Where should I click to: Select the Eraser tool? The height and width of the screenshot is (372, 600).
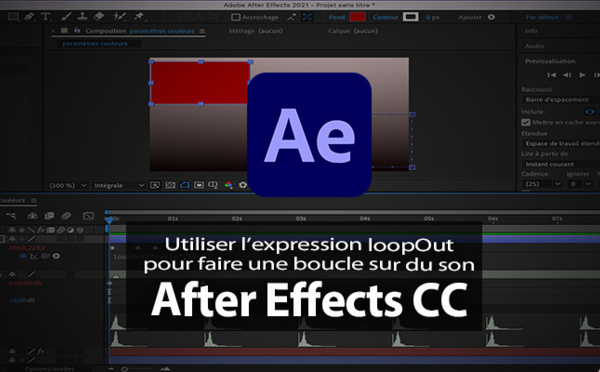(99, 17)
